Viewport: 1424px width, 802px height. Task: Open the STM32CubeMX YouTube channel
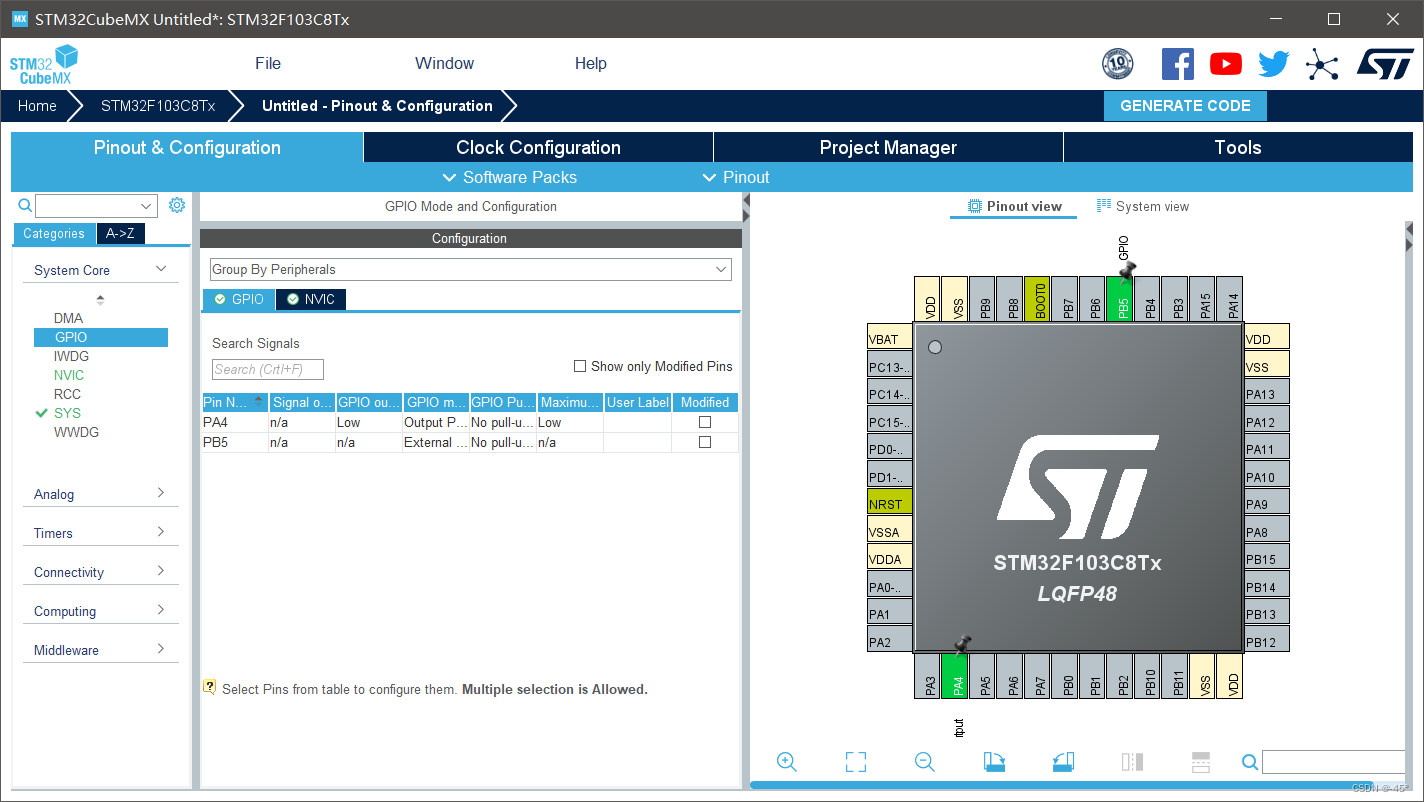tap(1225, 63)
